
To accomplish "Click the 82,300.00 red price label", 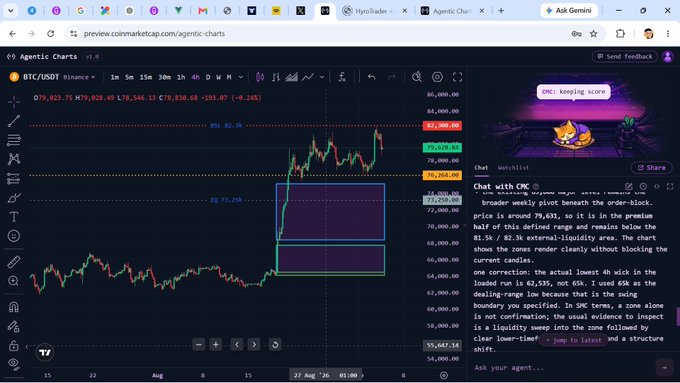I will coord(442,126).
